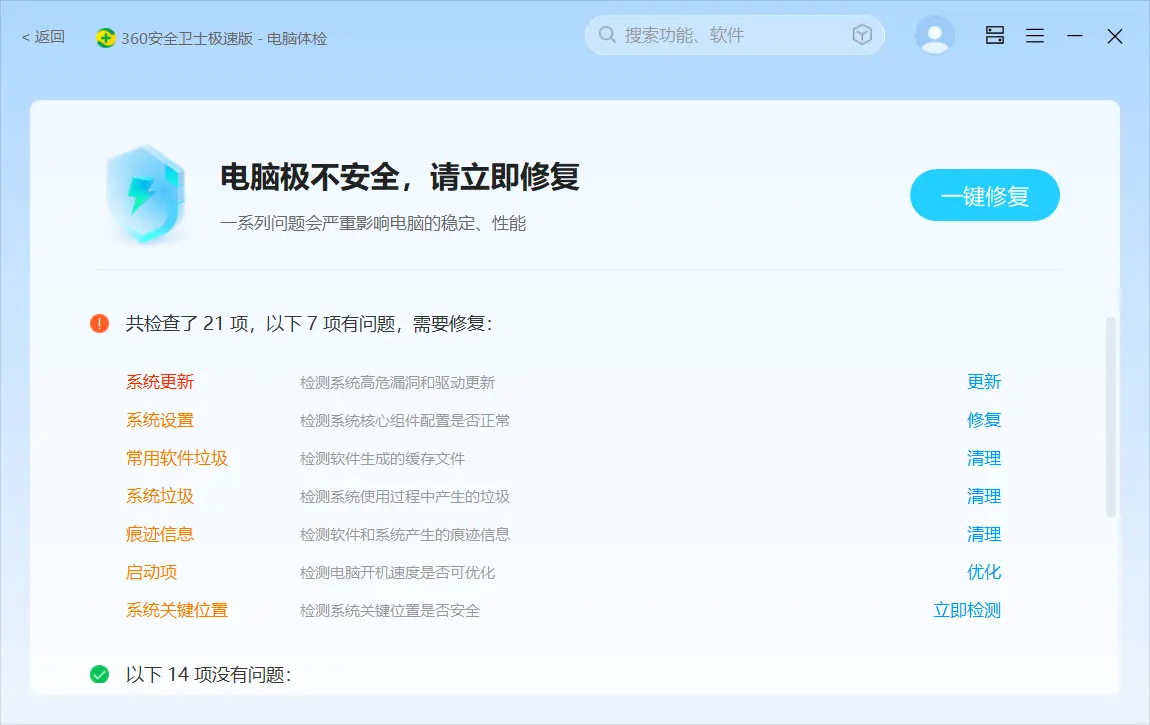The height and width of the screenshot is (725, 1150).
Task: Select the 常用软件垃圾 item label
Action: pos(177,458)
